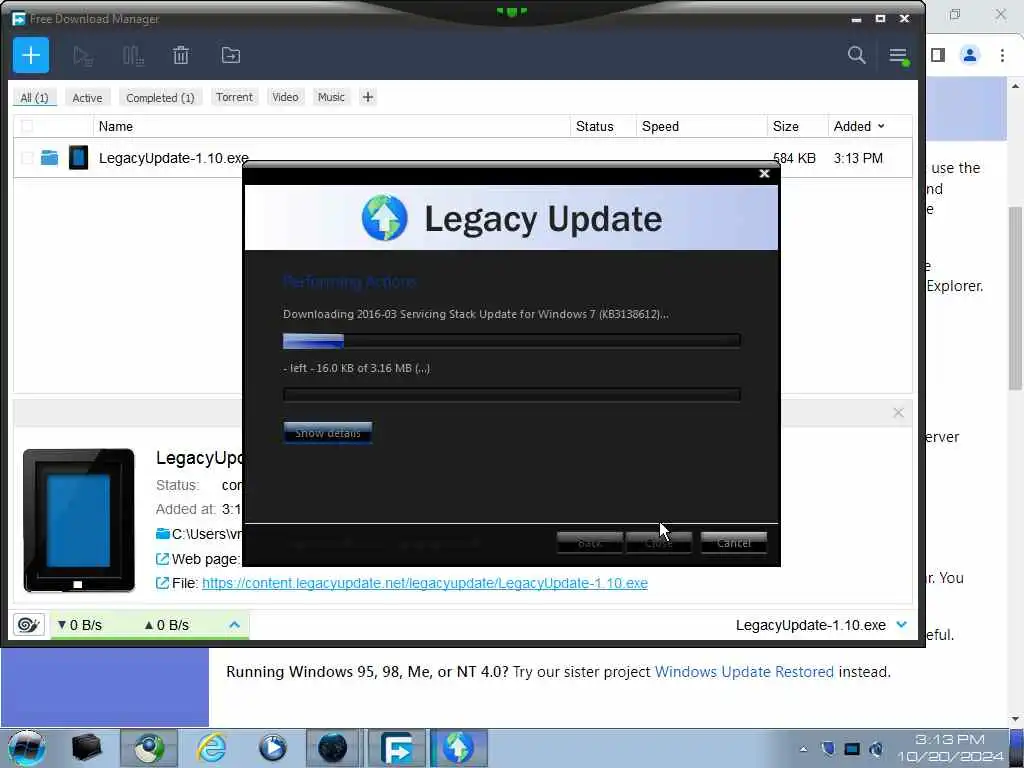The image size is (1024, 768).
Task: Show the All (1) downloads tab
Action: 35,97
